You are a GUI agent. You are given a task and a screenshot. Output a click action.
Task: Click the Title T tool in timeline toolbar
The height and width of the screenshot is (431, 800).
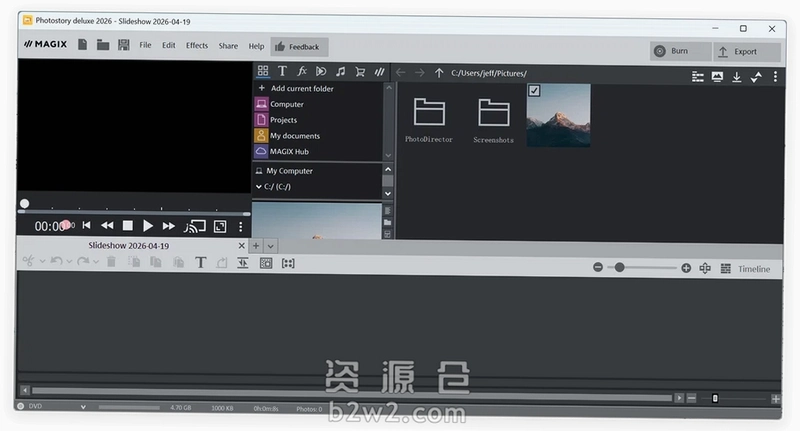point(201,263)
